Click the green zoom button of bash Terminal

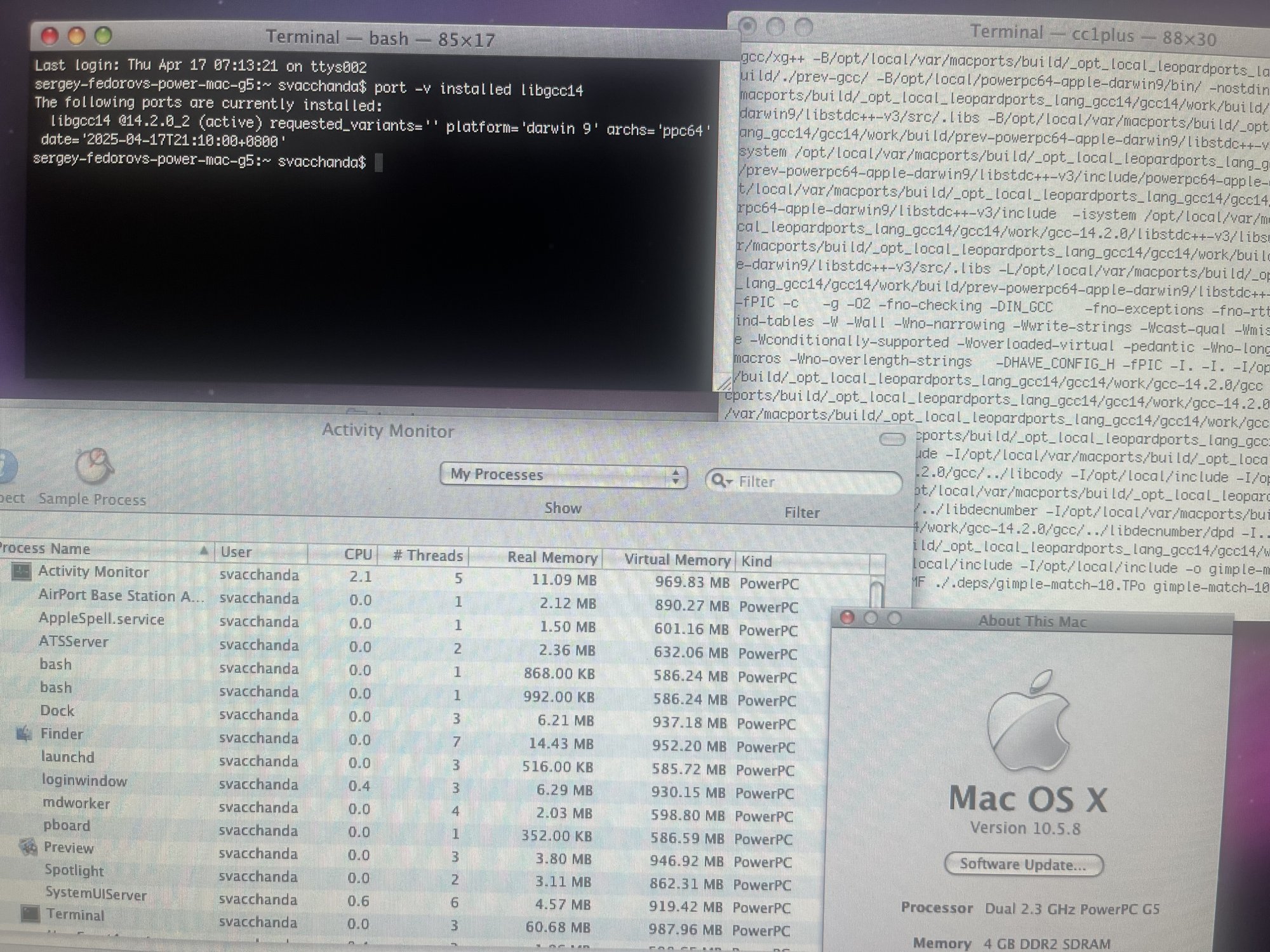tap(104, 36)
